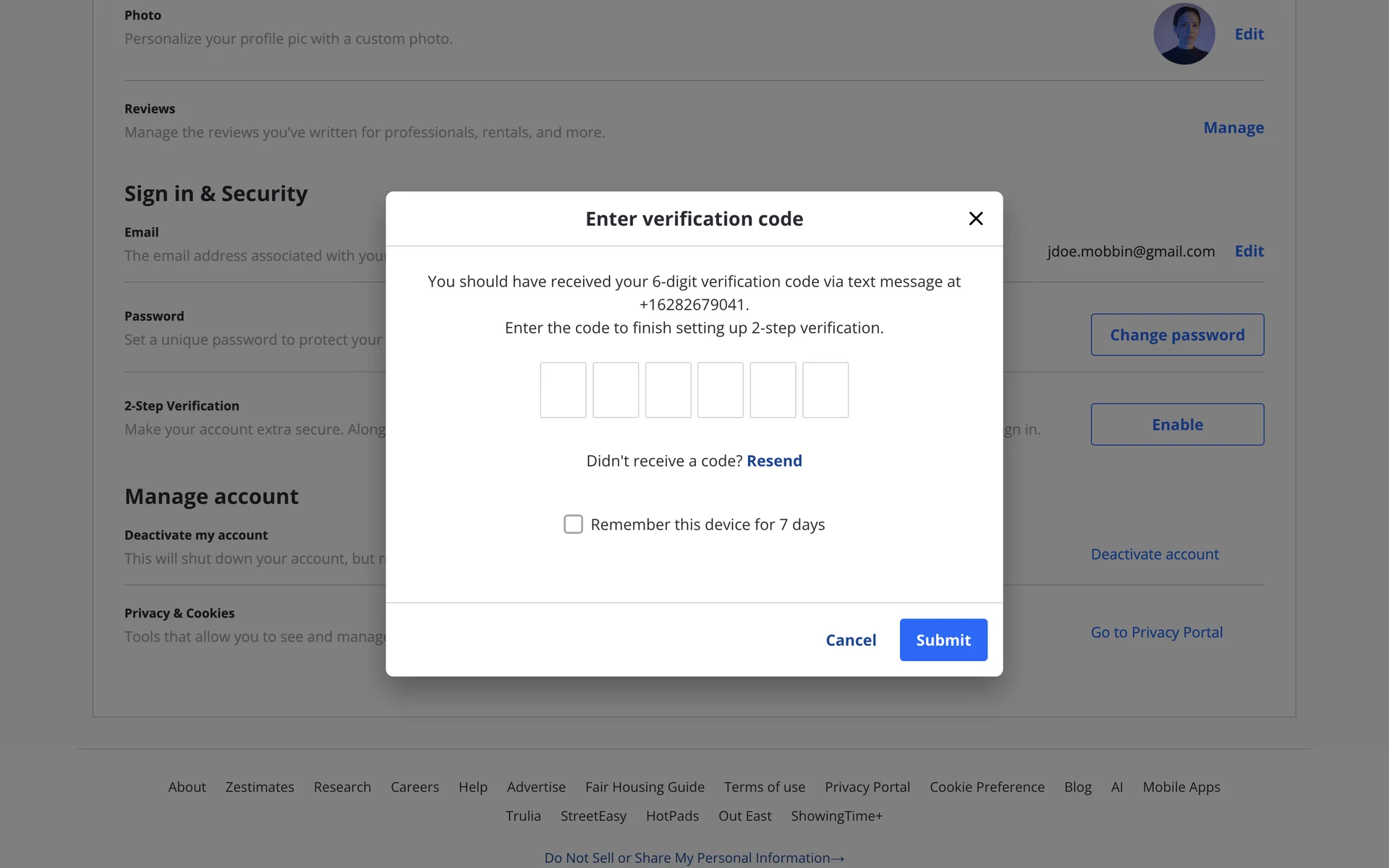Click the Deactivate account link
This screenshot has width=1389, height=868.
coord(1155,554)
